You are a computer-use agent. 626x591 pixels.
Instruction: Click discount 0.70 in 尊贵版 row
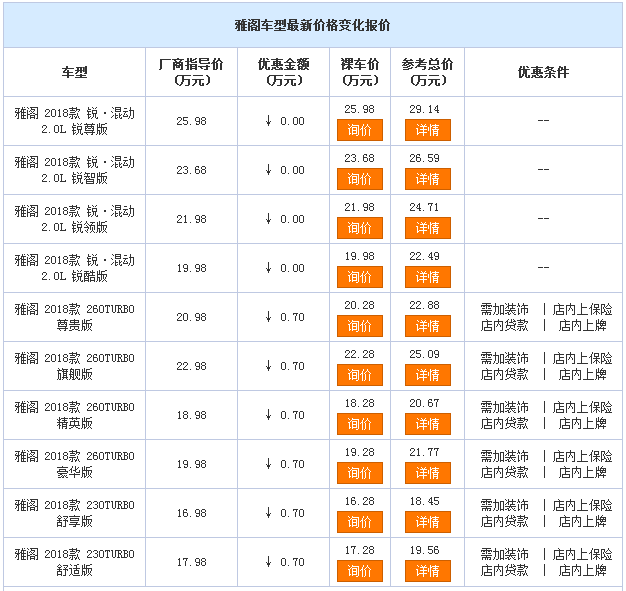(x=285, y=317)
